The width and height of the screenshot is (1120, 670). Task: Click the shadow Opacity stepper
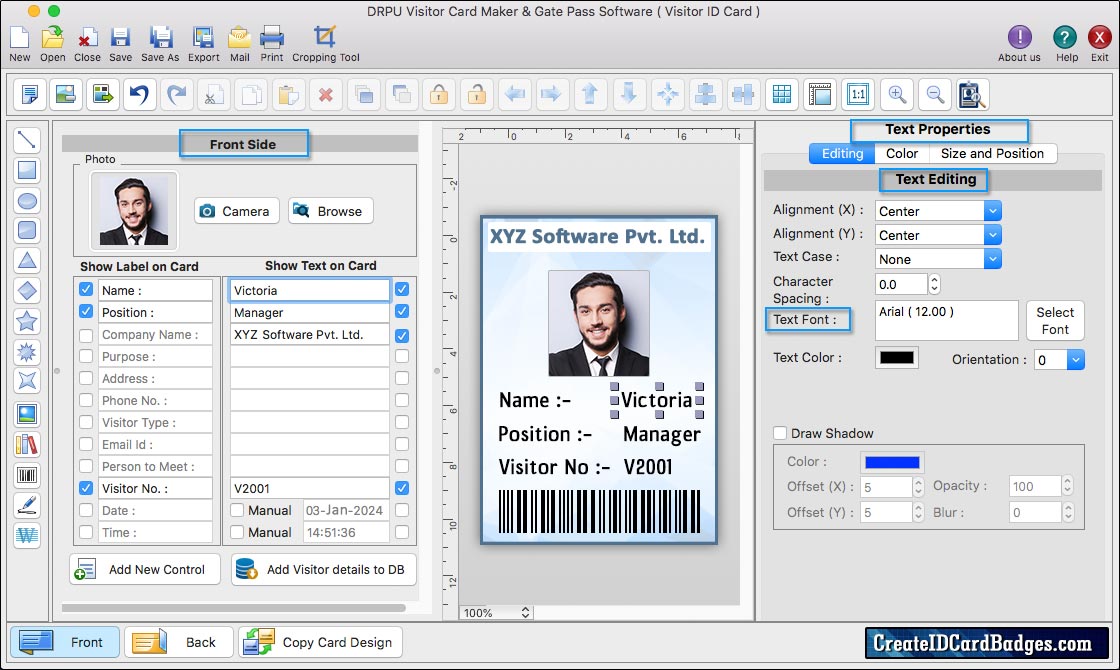tap(1067, 486)
